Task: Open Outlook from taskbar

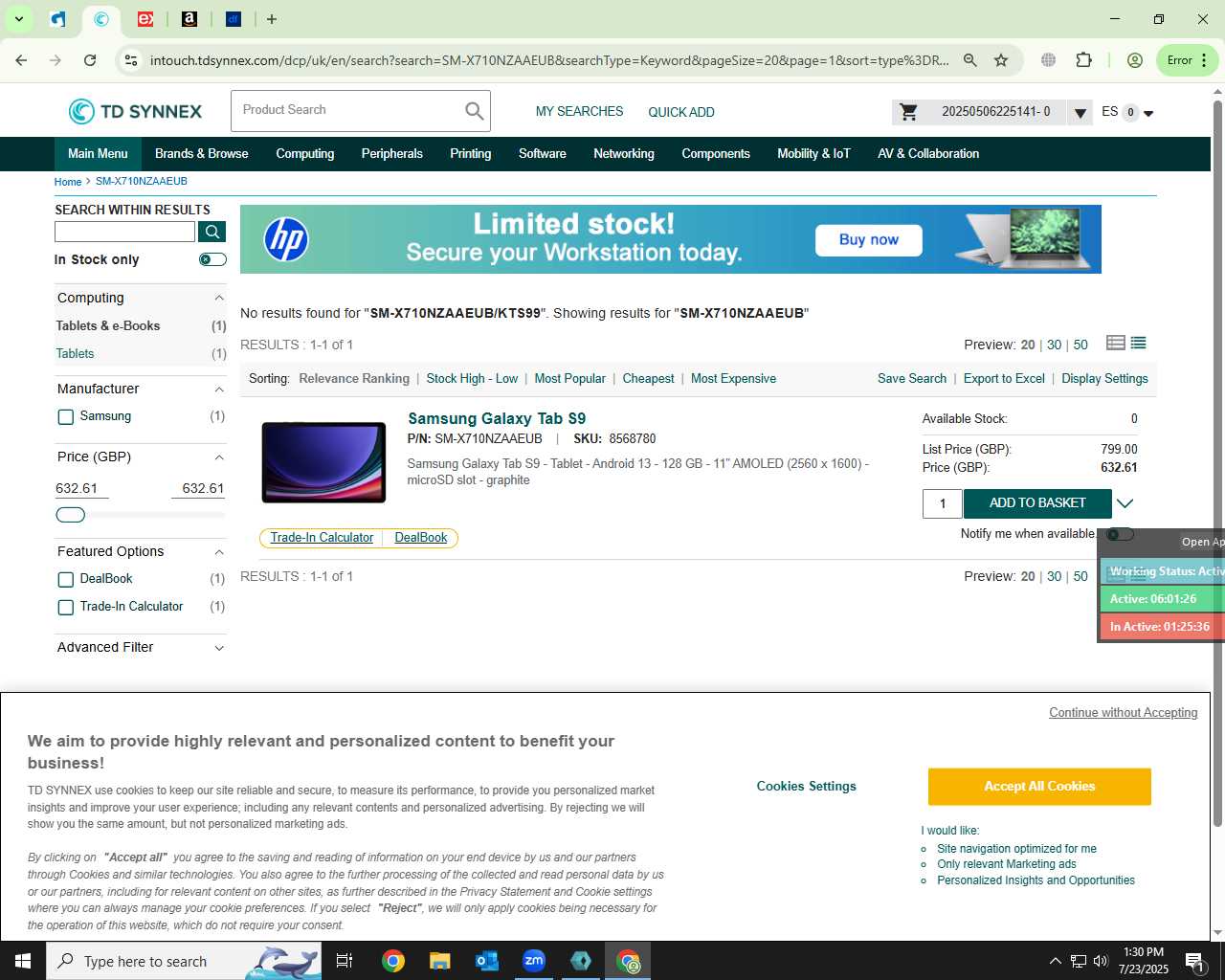Action: [487, 961]
